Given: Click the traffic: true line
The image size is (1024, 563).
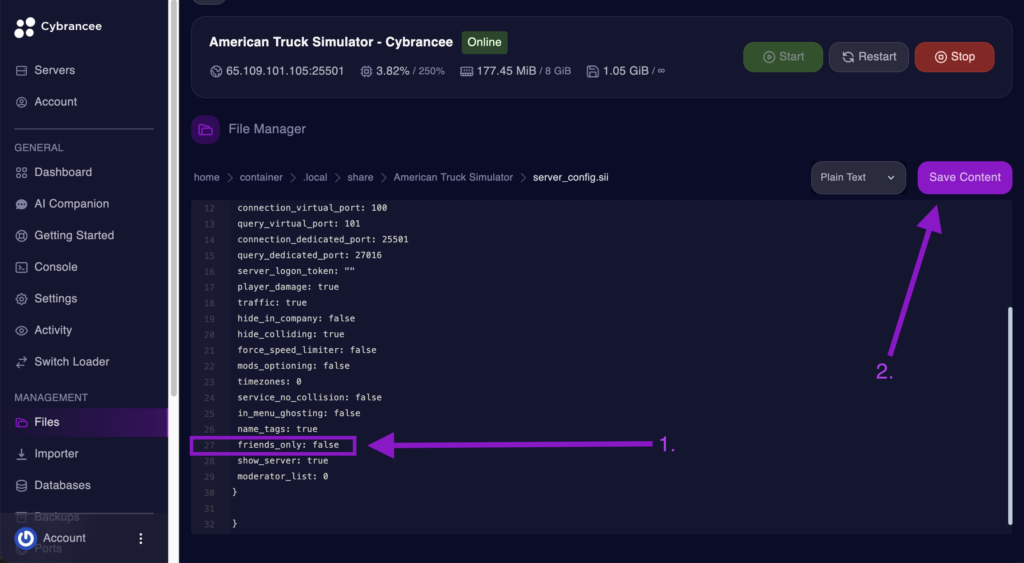Looking at the screenshot, I should 272,302.
